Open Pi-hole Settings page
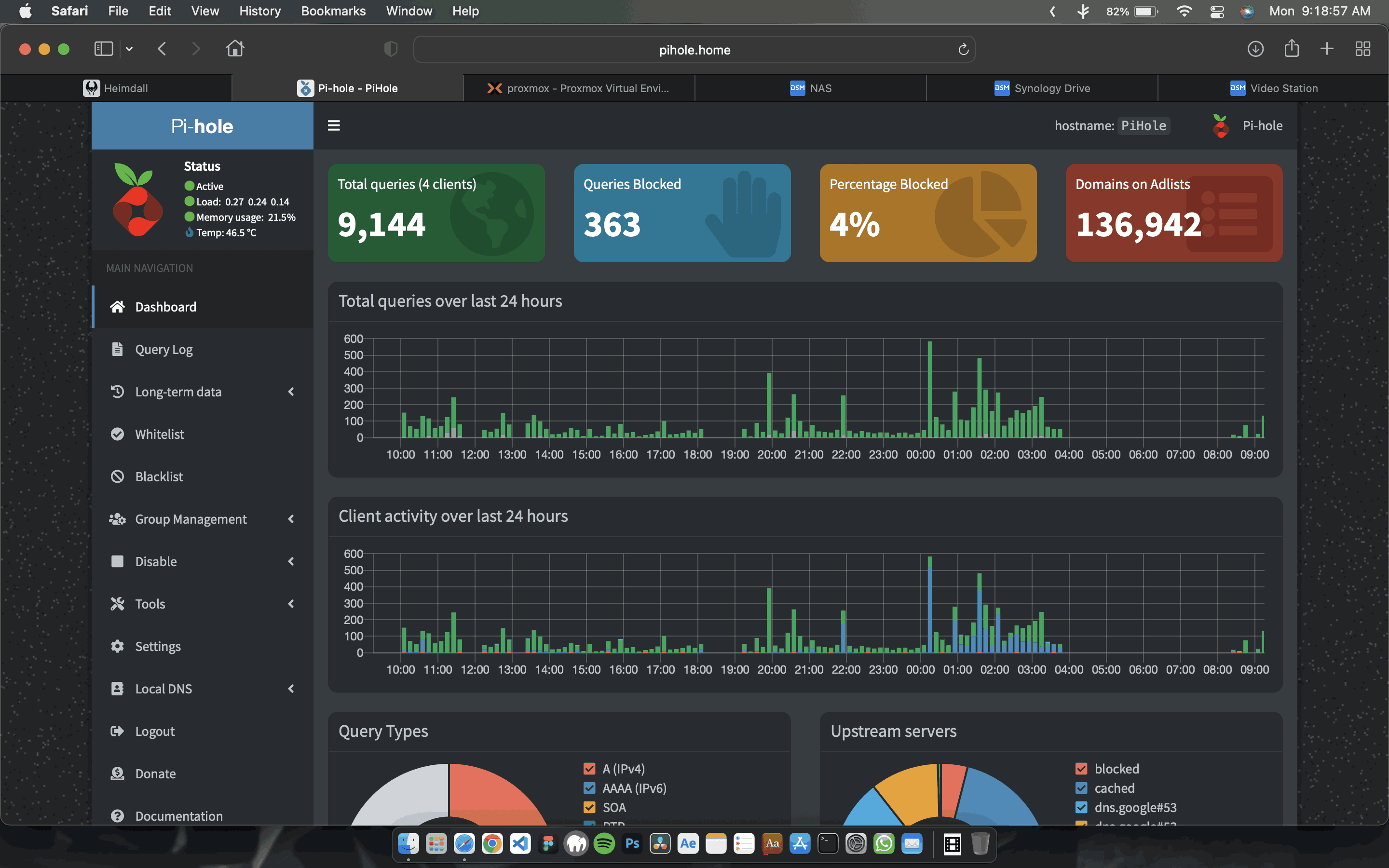 [203, 646]
